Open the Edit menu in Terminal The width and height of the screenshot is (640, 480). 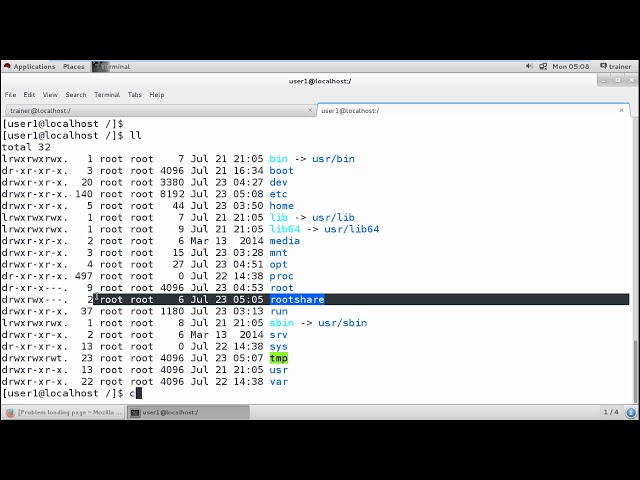(x=30, y=95)
